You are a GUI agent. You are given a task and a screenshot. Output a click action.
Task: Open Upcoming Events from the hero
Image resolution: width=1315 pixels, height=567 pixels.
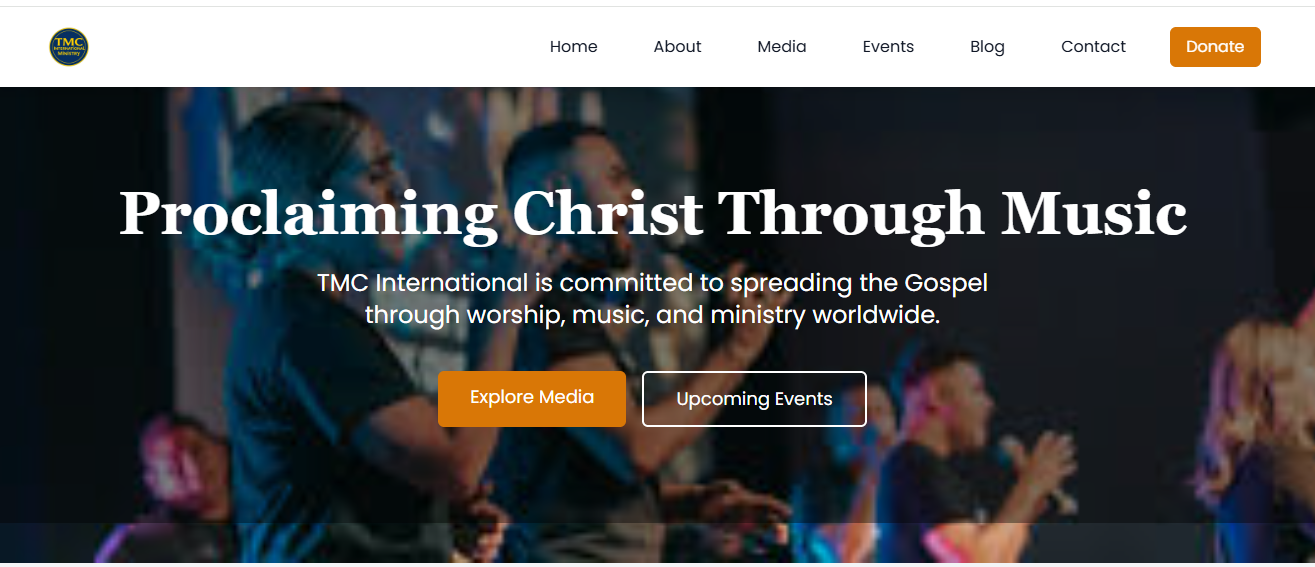click(x=754, y=399)
